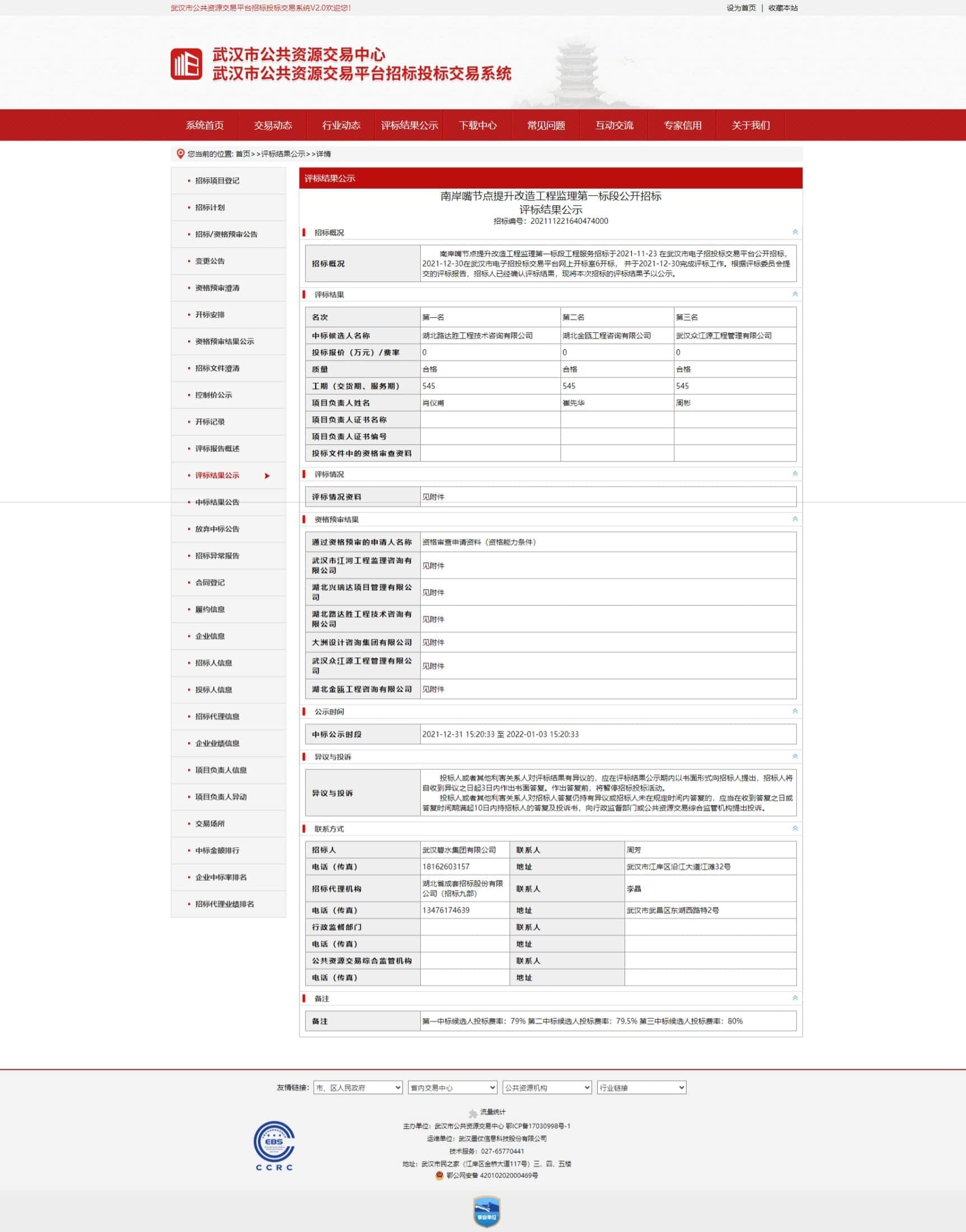This screenshot has height=1232, width=966.
Task: Collapse the 备注 section chevron icon
Action: point(795,999)
